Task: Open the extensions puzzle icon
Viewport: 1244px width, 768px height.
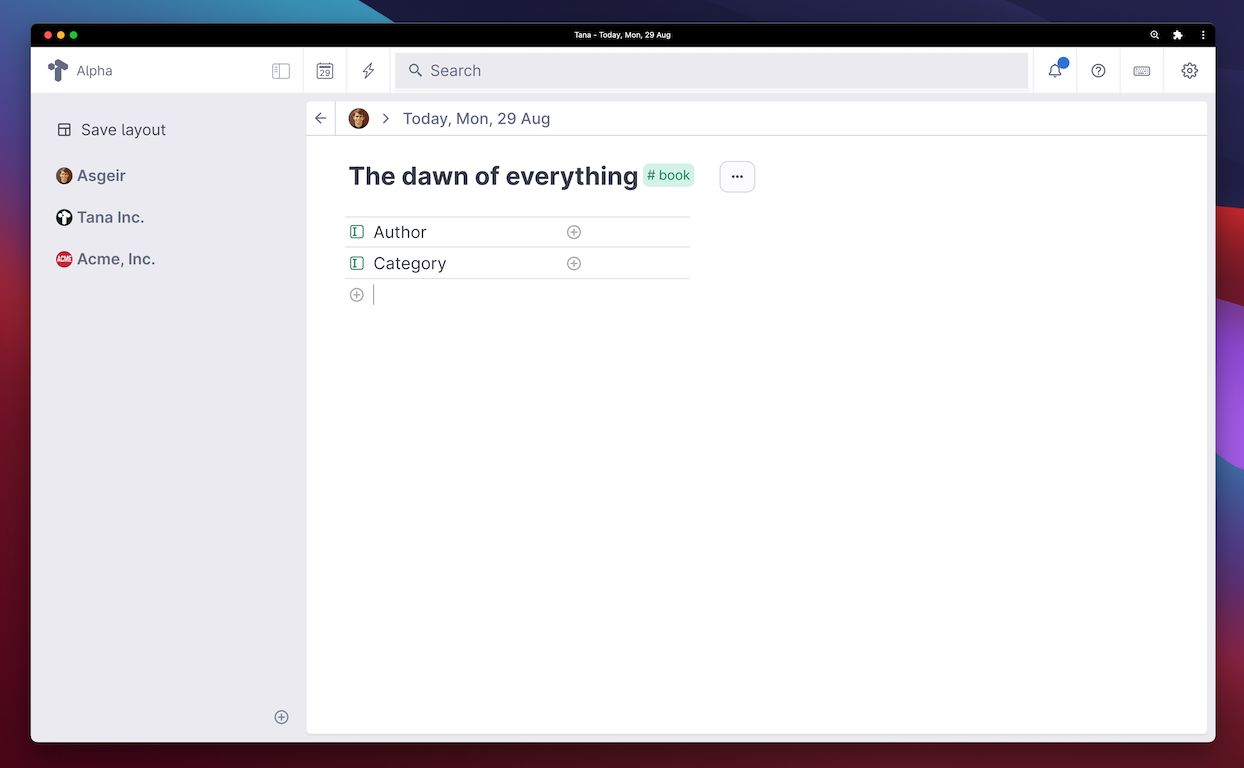Action: point(1178,35)
